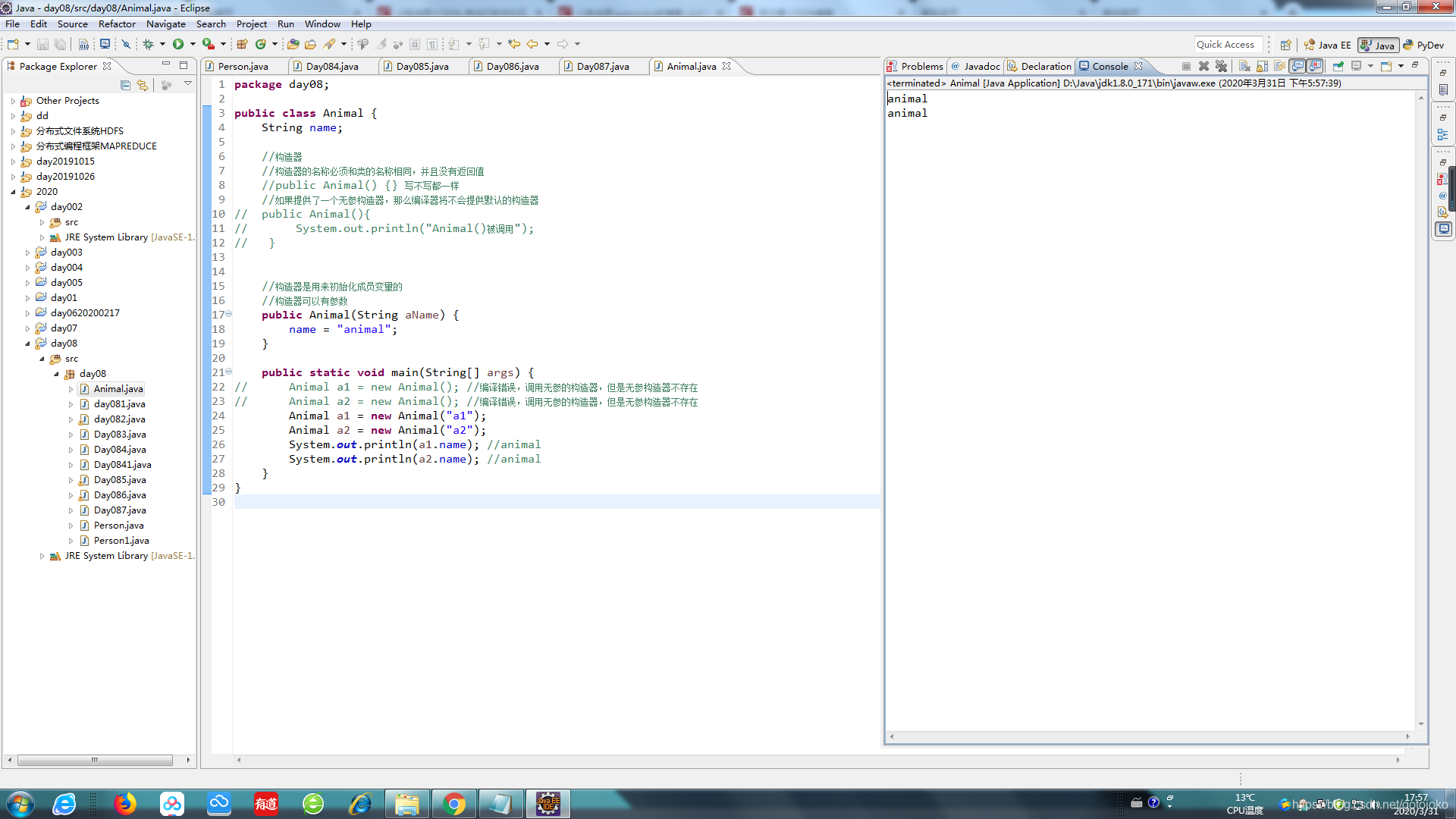Collapse All in Package Explorer
1456x819 pixels.
(126, 85)
